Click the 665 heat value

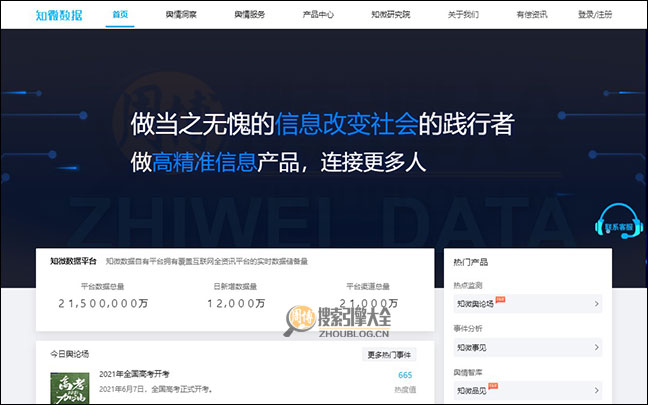[405, 375]
